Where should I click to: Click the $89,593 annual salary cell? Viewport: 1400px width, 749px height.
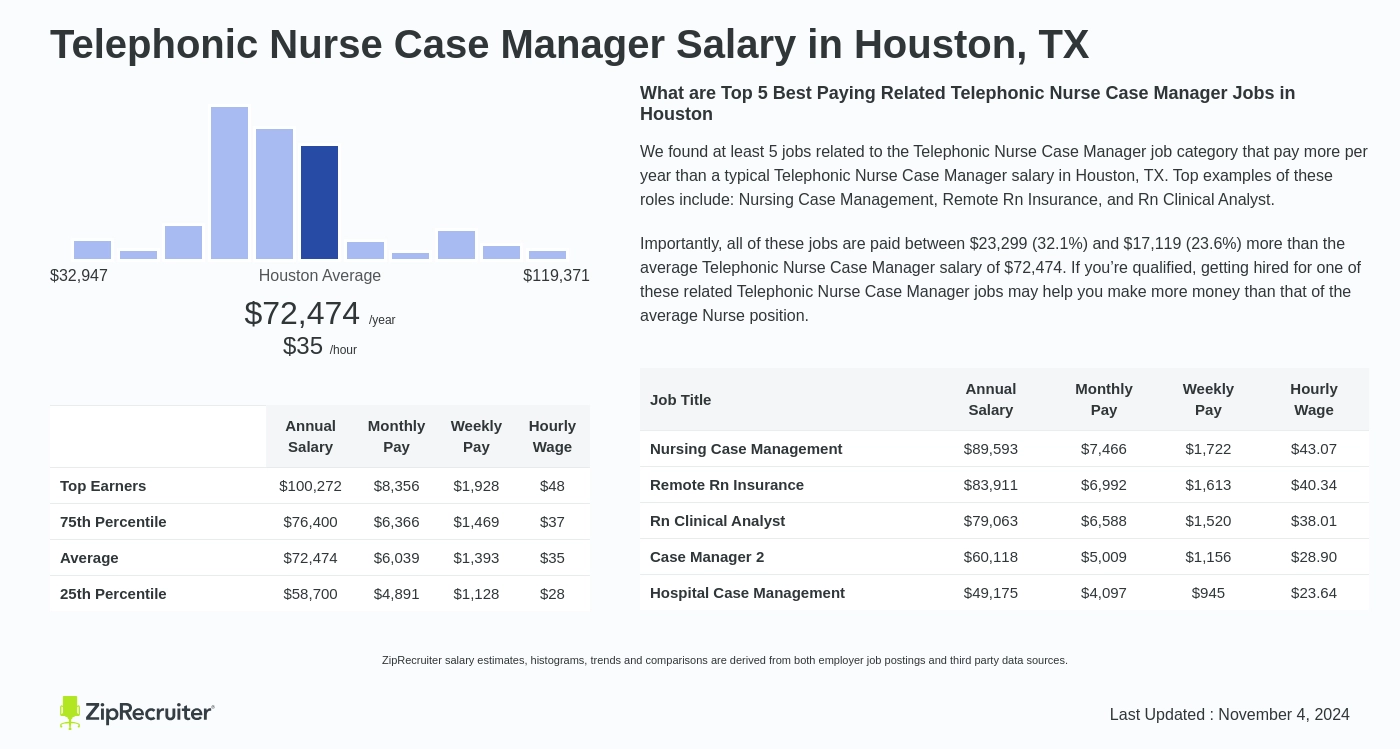991,448
